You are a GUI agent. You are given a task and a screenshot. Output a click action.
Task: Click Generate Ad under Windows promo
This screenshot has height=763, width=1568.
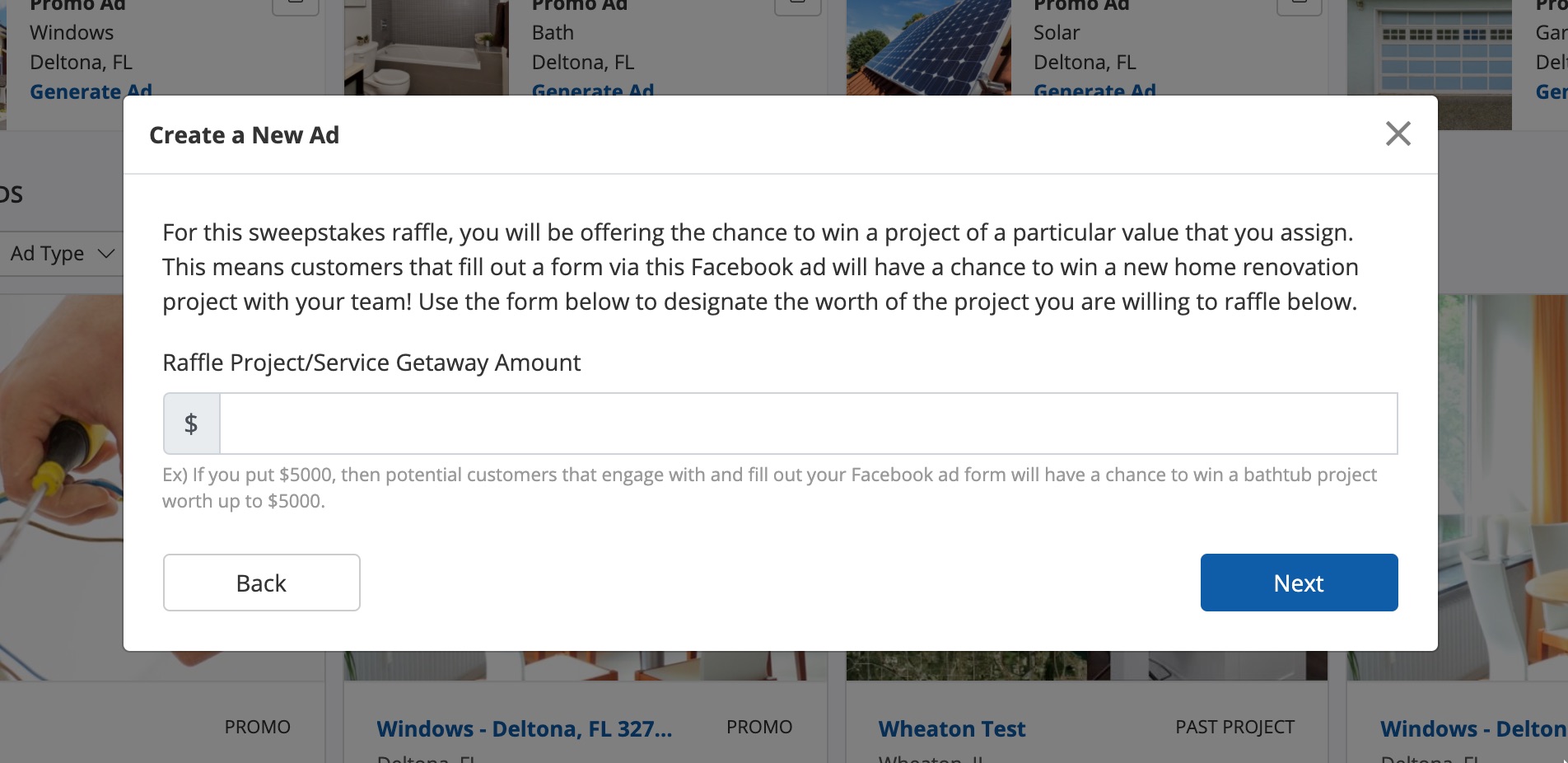pos(91,89)
